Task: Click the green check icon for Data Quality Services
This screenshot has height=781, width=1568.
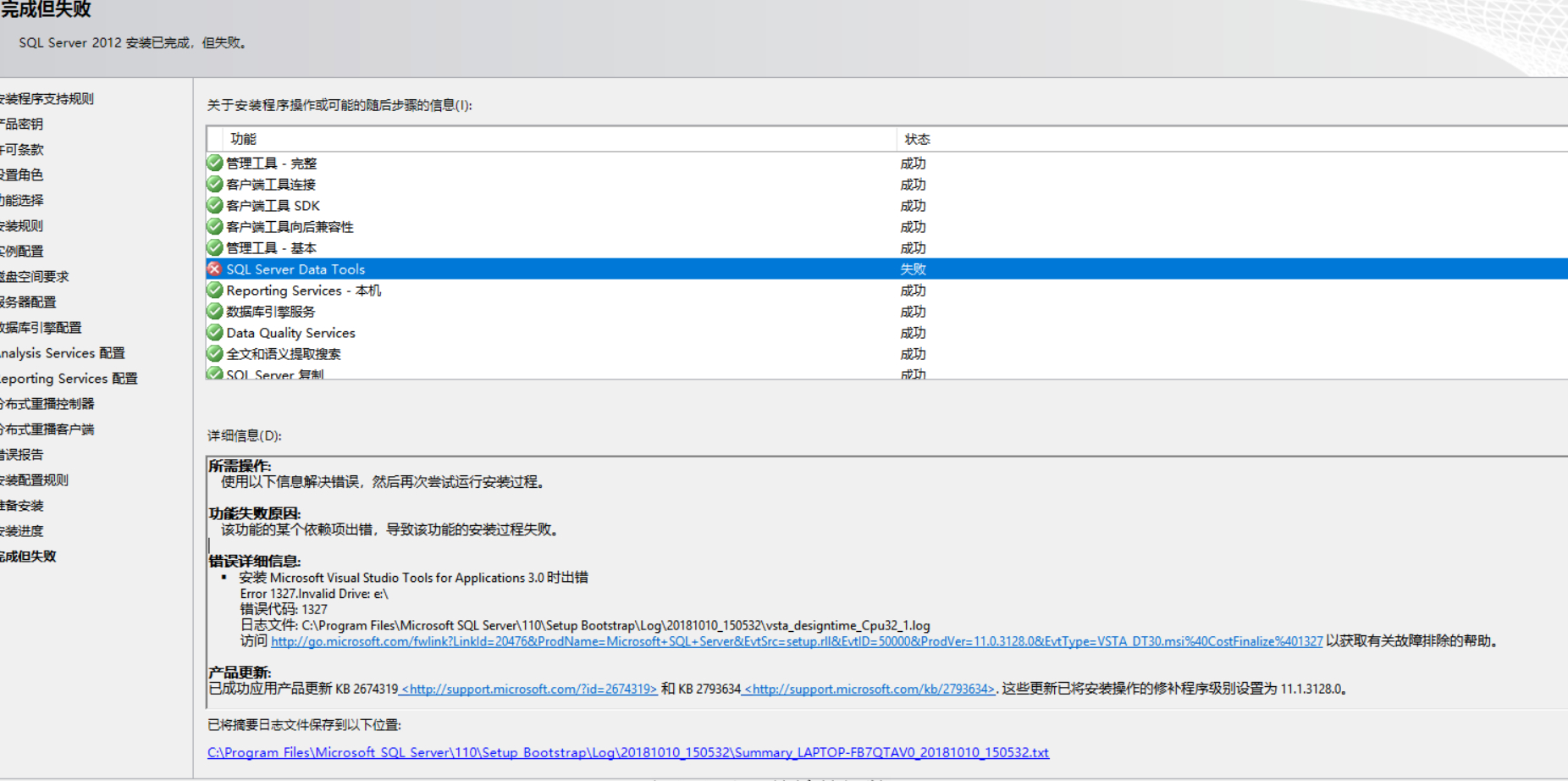Action: (215, 332)
